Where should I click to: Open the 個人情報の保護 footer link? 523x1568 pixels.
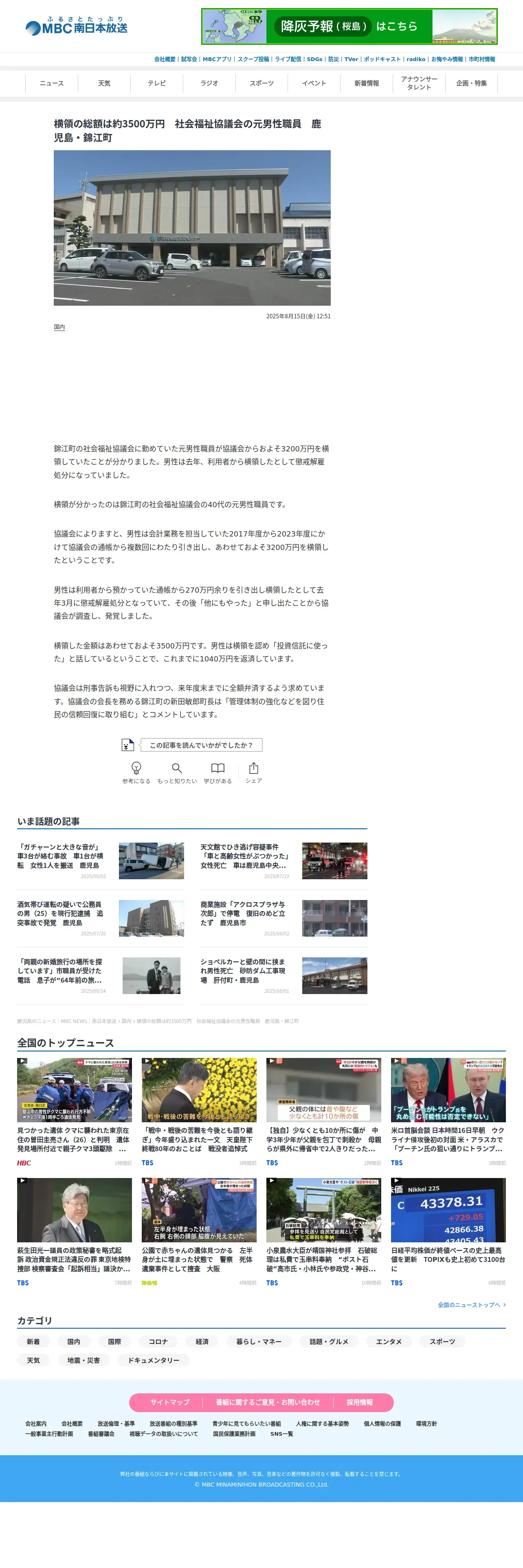[382, 1423]
